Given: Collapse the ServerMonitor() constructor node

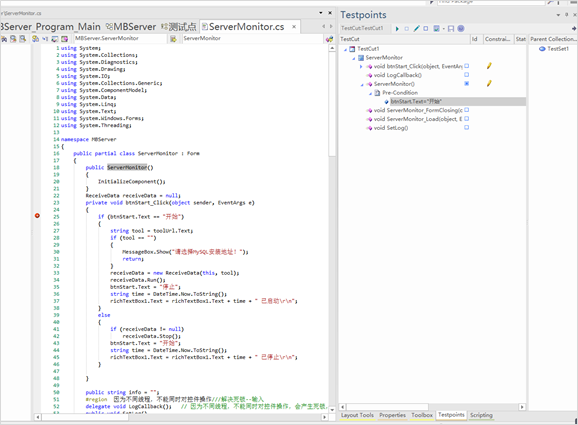Looking at the screenshot, I should click(x=362, y=84).
